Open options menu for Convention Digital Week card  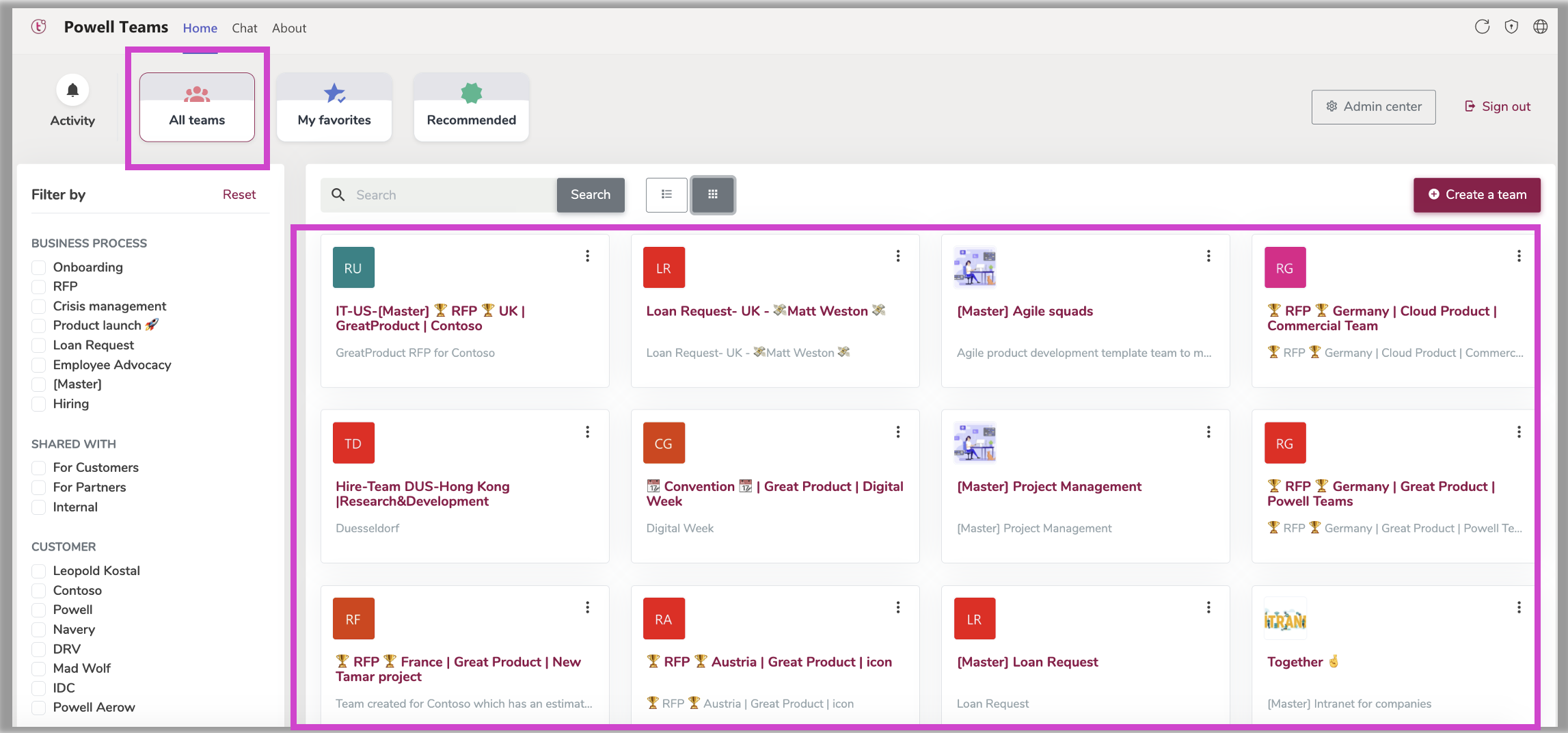pos(898,431)
